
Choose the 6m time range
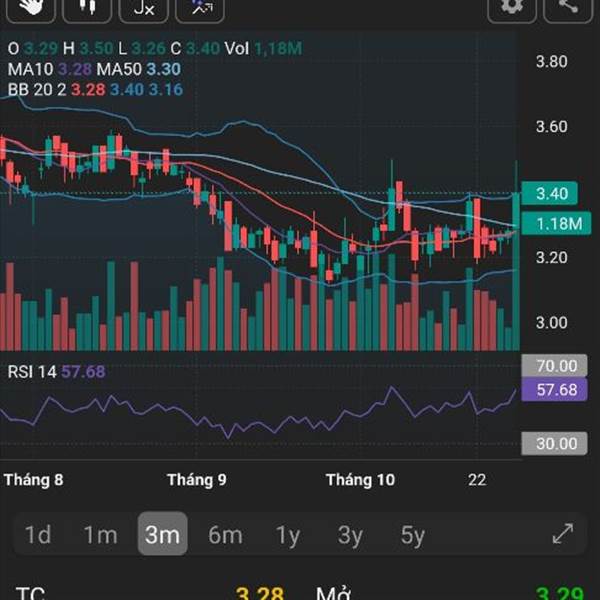[225, 535]
